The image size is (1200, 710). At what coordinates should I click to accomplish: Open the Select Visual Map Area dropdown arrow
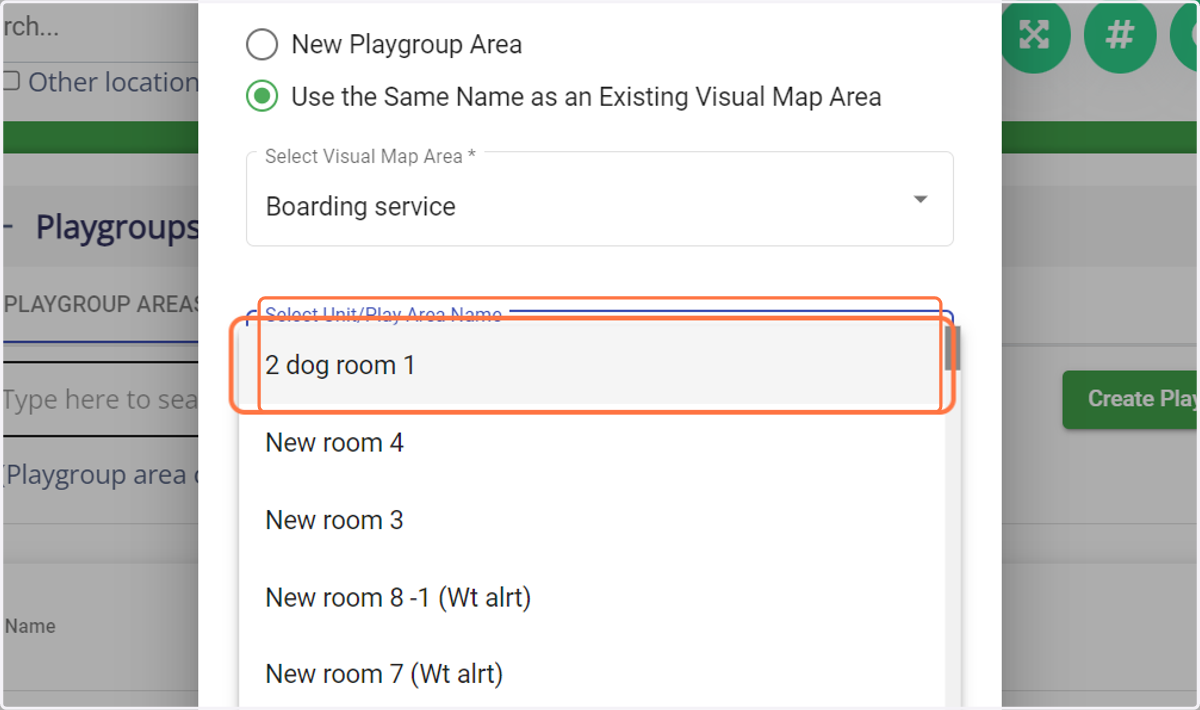pyautogui.click(x=920, y=200)
